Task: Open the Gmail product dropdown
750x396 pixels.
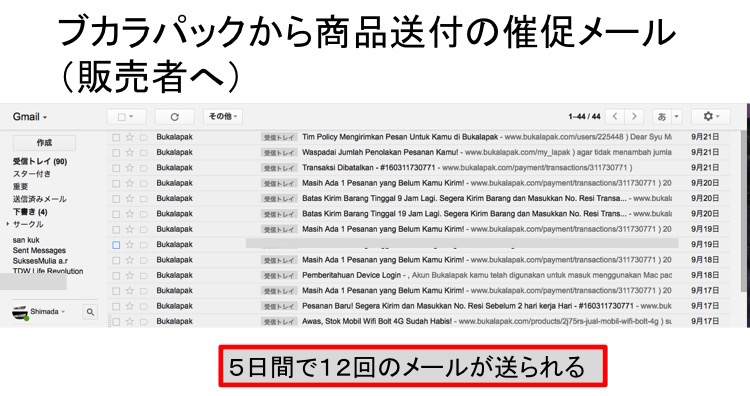Action: (30, 117)
